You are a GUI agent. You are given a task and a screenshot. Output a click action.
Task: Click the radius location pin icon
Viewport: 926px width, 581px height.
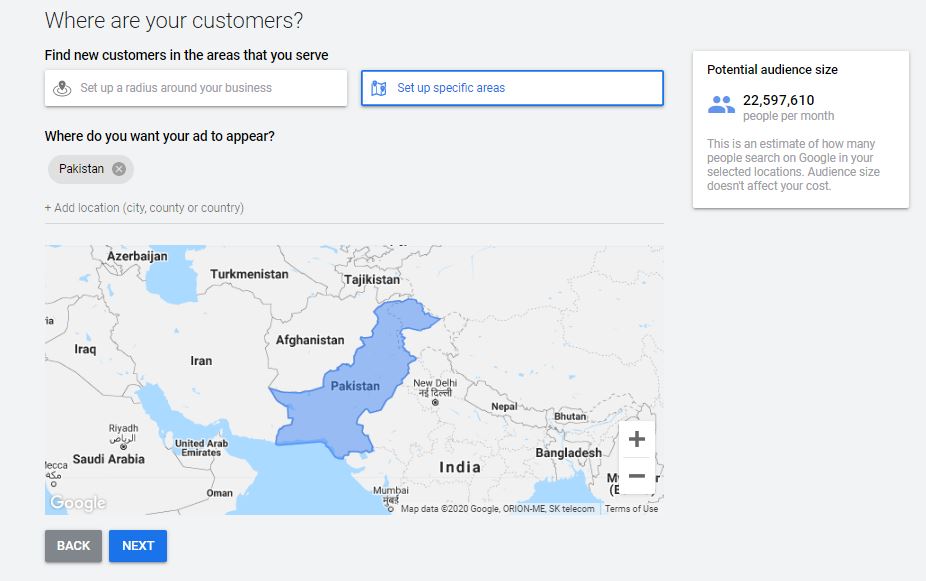pos(62,88)
